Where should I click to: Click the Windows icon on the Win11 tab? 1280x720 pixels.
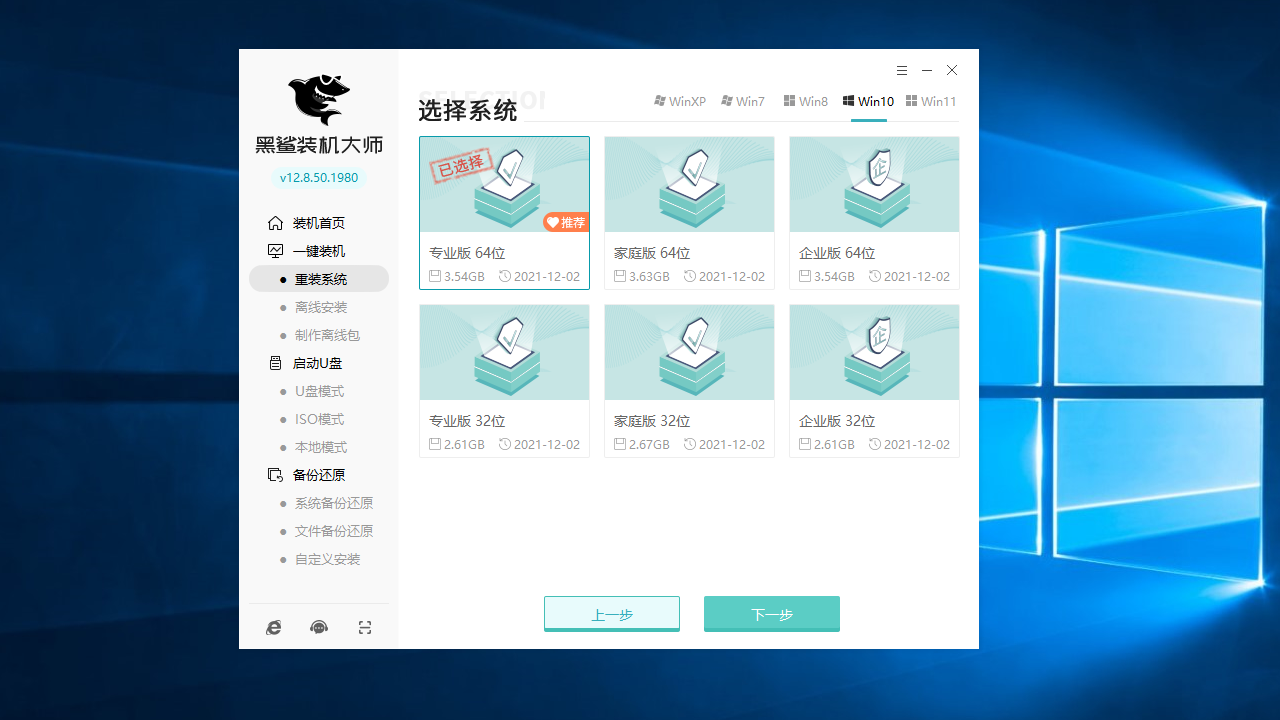[x=911, y=100]
